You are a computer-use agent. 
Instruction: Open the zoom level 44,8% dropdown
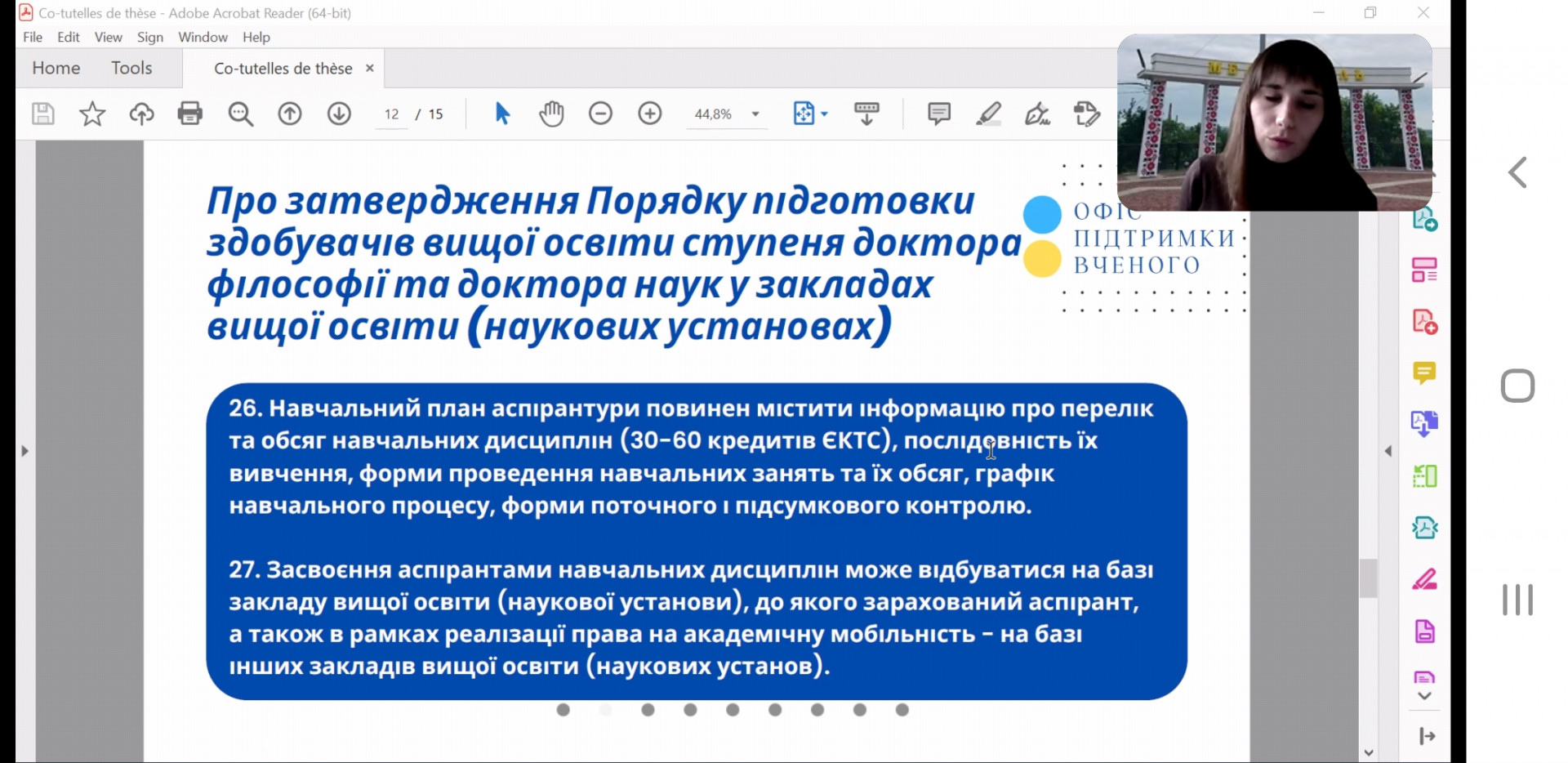tap(755, 114)
